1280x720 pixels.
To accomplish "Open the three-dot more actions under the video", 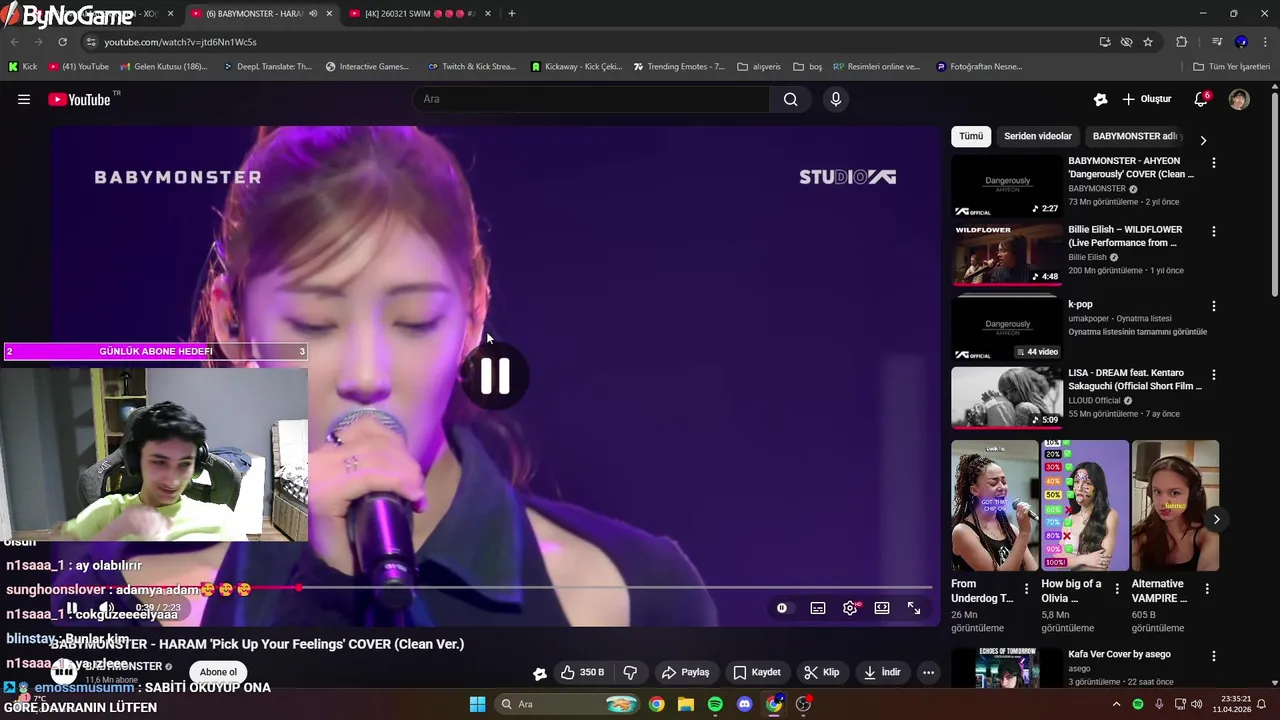I will (928, 672).
